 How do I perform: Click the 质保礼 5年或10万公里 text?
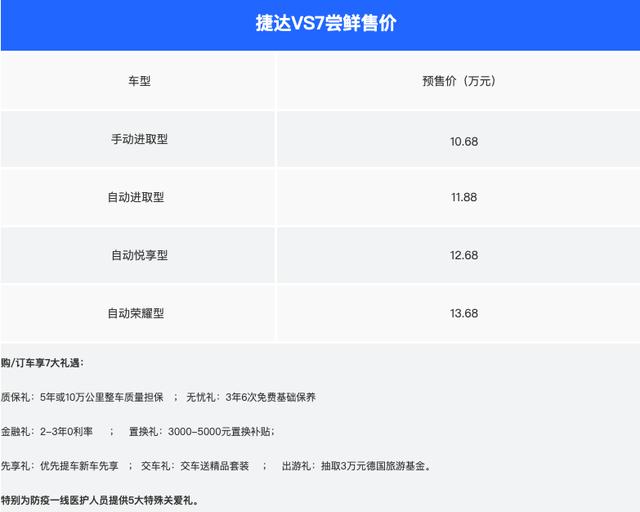coord(82,397)
